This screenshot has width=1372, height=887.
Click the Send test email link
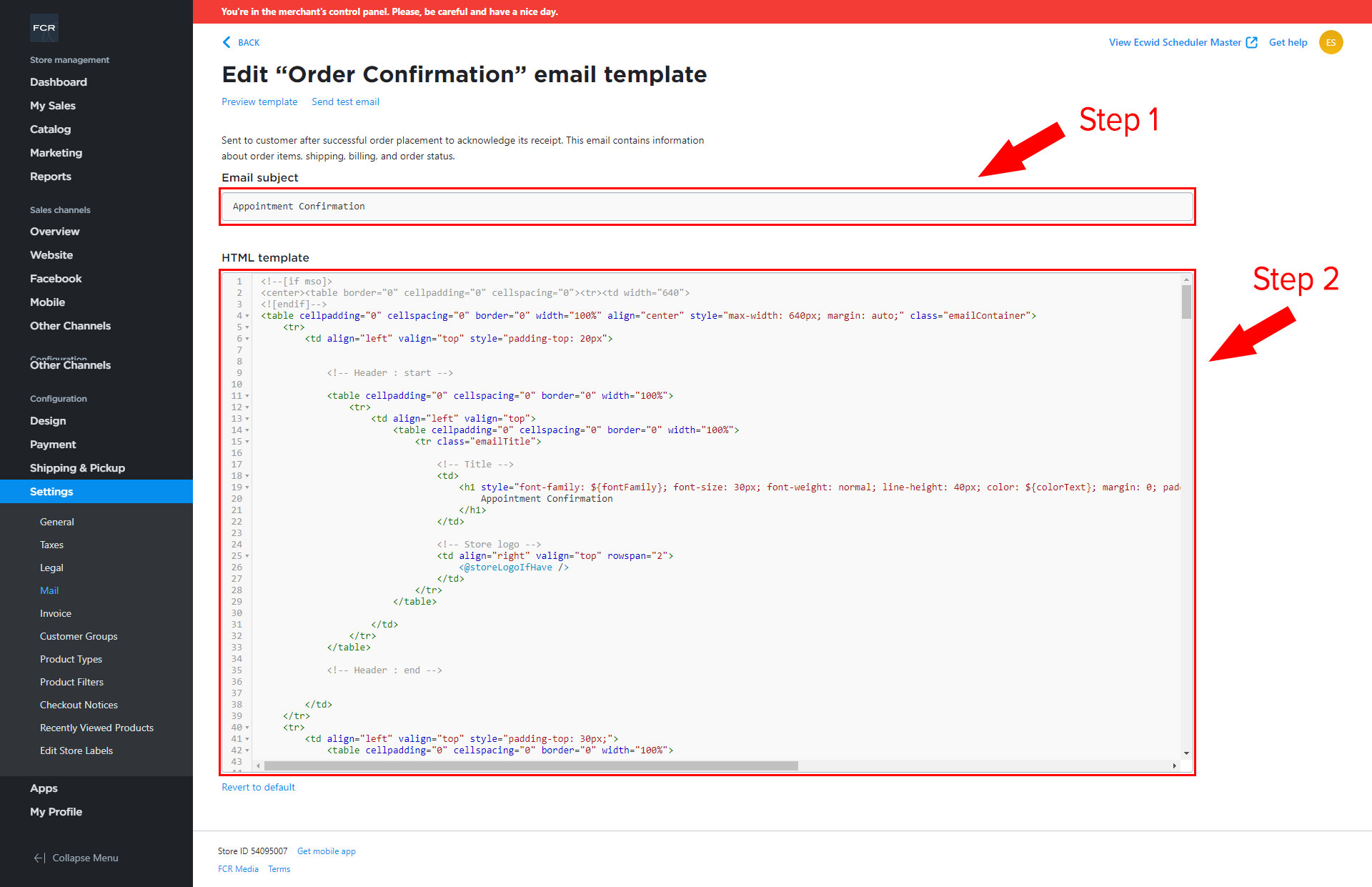point(345,101)
